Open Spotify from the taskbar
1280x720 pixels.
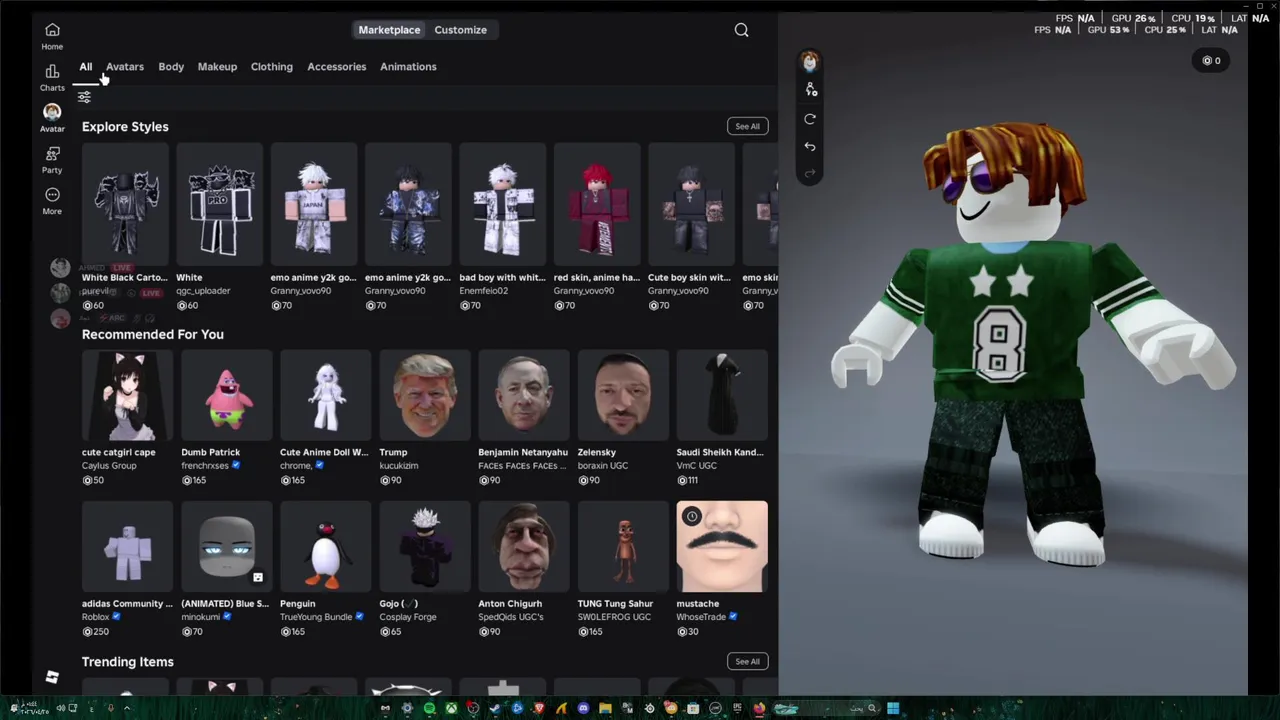(x=429, y=709)
